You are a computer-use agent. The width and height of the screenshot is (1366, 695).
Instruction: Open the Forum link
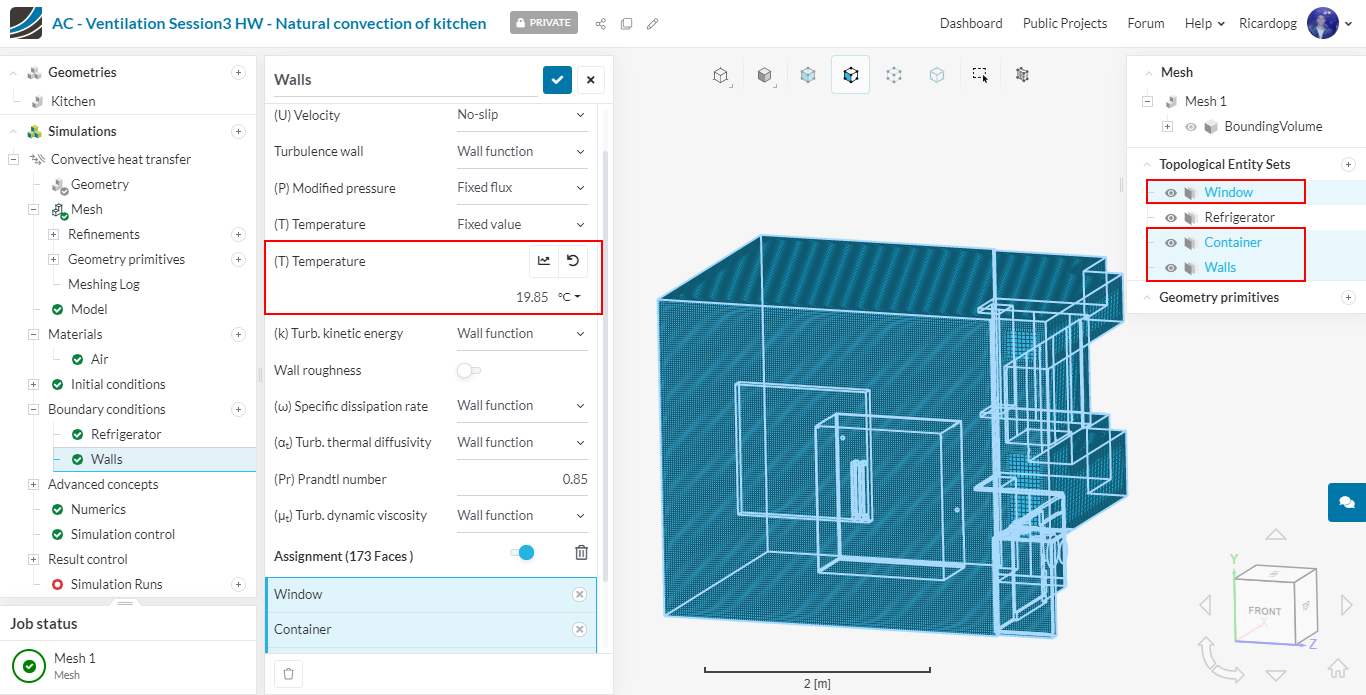(x=1146, y=23)
